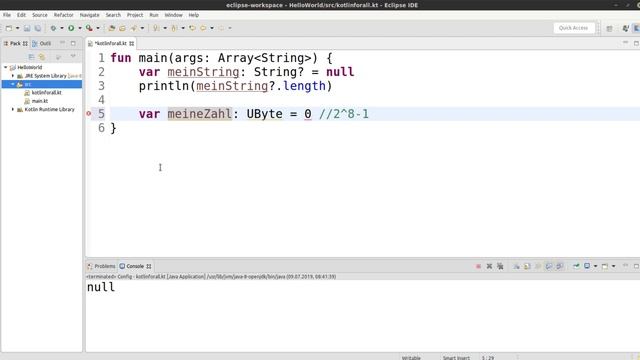This screenshot has width=640, height=360.
Task: Open the Refactor menu
Action: pyautogui.click(x=64, y=15)
